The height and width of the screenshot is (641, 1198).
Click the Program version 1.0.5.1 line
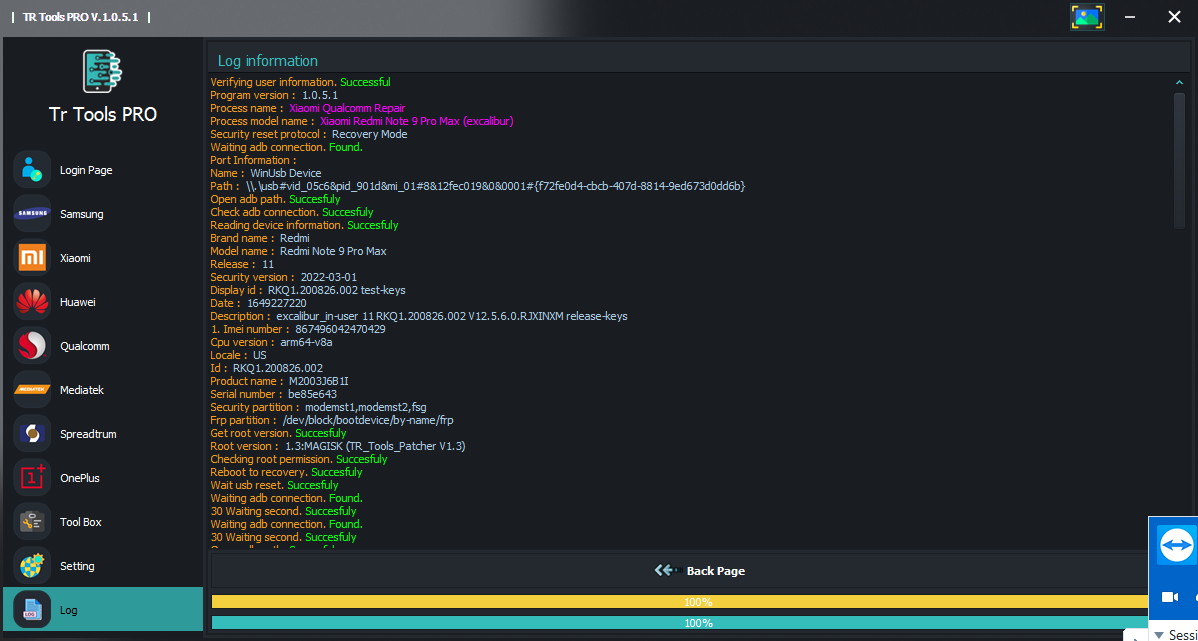[274, 95]
